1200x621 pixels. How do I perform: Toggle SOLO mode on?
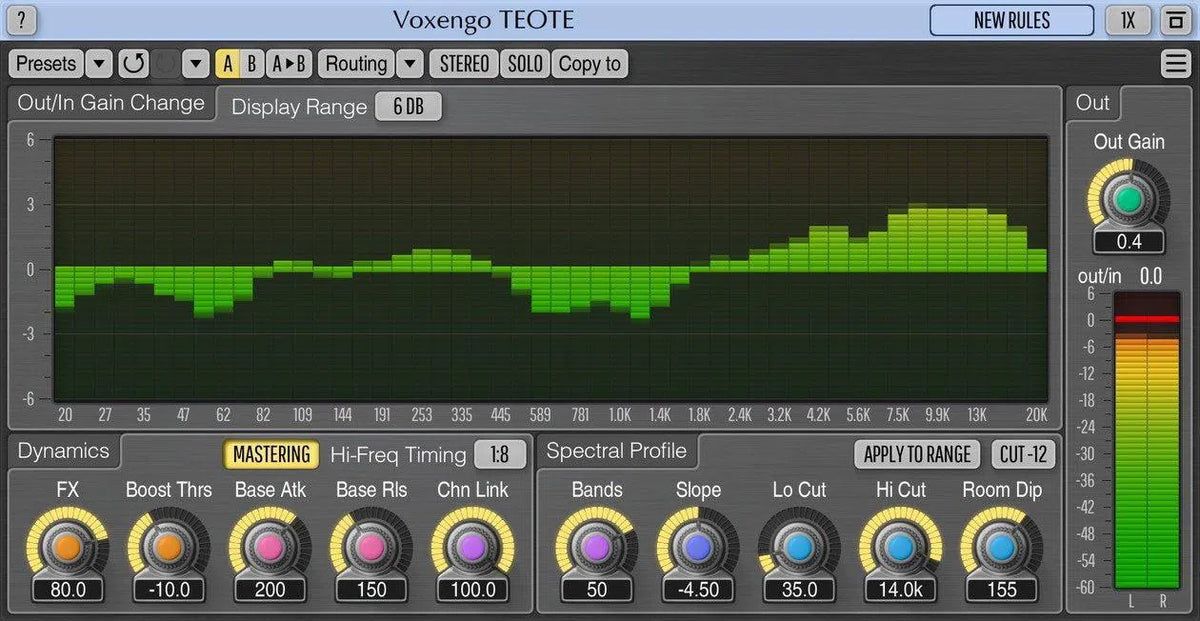pos(525,63)
